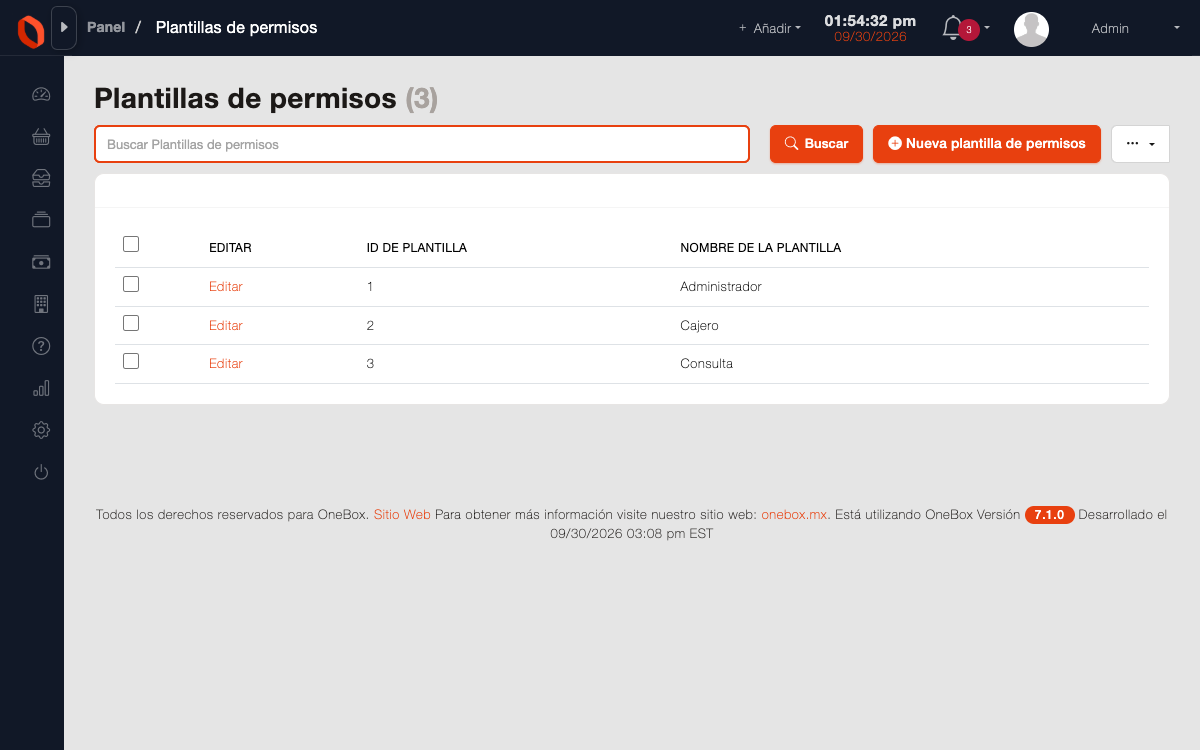Click the power logout icon

click(x=41, y=472)
